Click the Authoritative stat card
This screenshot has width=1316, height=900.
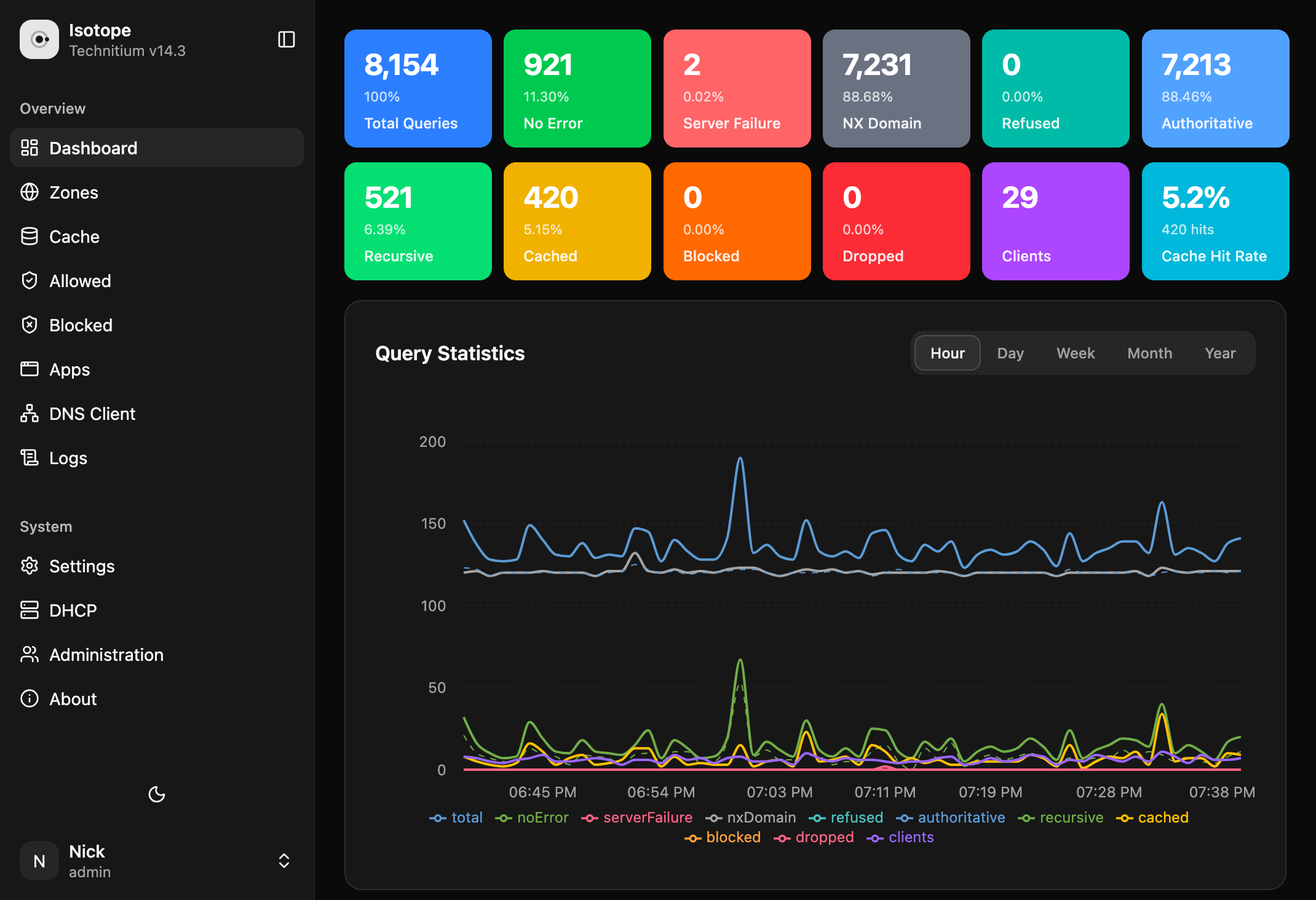point(1216,89)
